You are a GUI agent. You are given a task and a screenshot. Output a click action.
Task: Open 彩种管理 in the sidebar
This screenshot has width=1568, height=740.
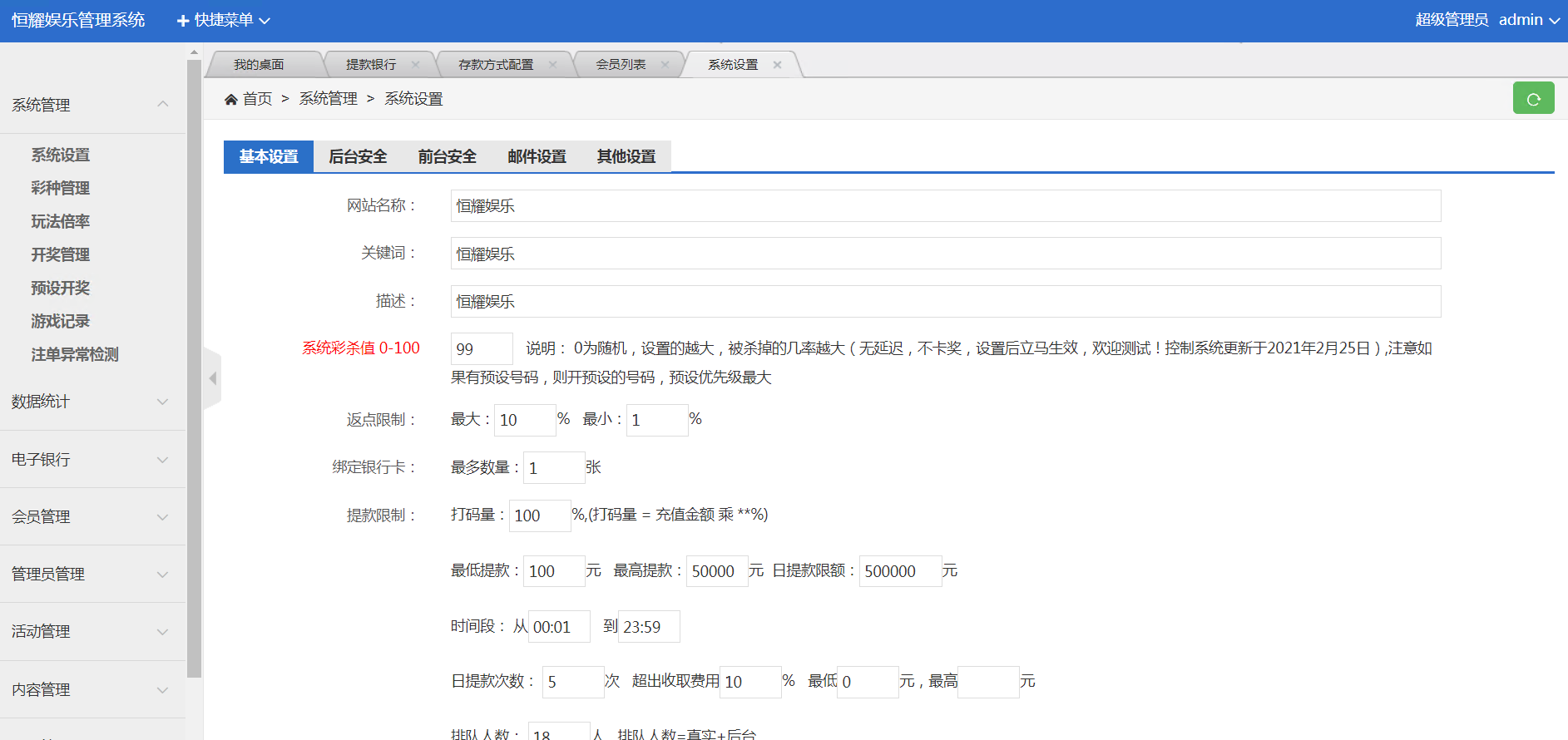coord(60,188)
